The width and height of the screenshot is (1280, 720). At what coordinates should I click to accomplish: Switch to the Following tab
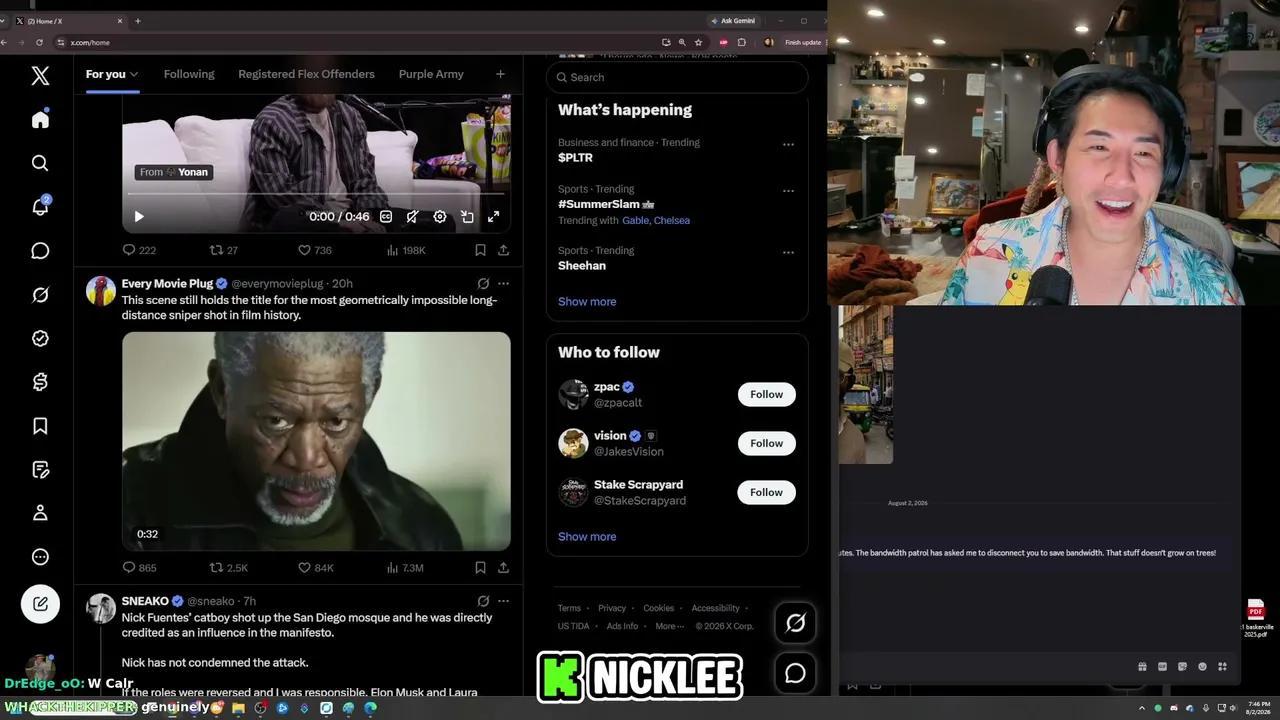click(x=189, y=74)
